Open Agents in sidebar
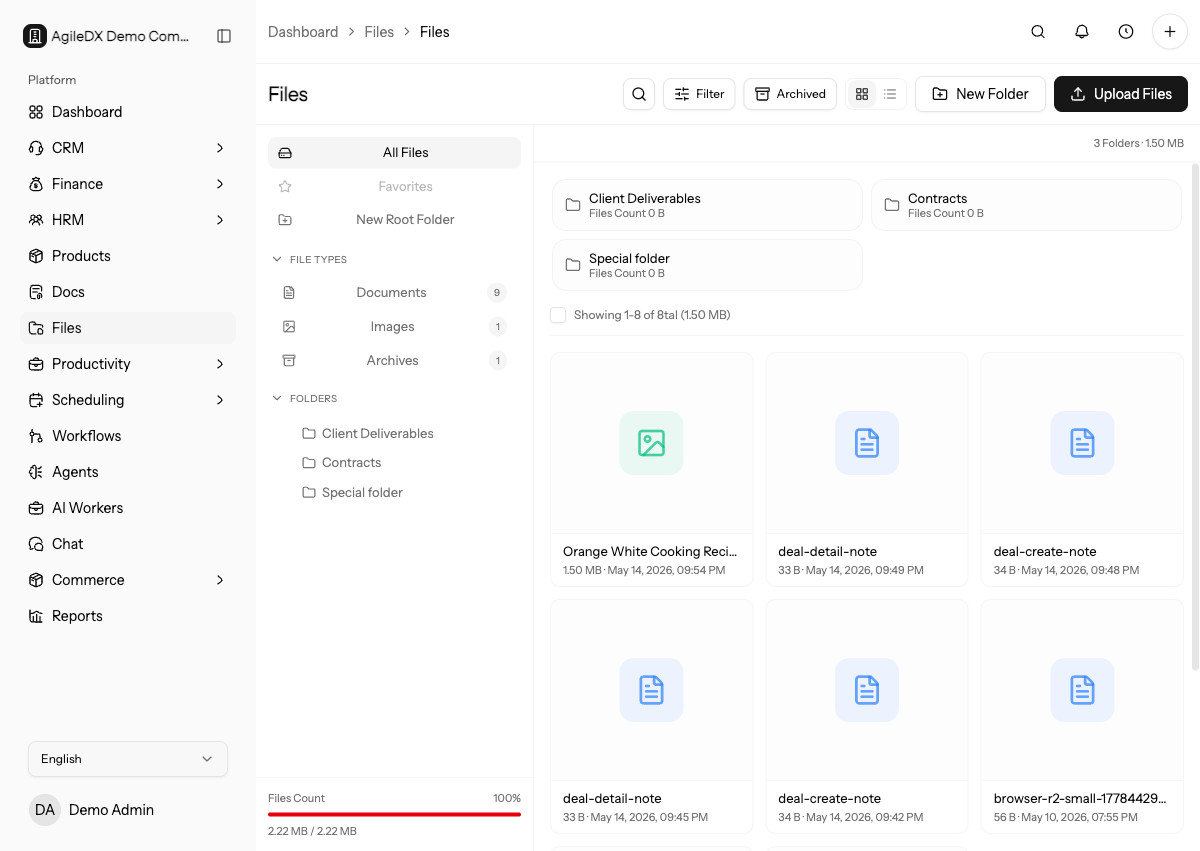Viewport: 1200px width, 851px height. (x=128, y=472)
